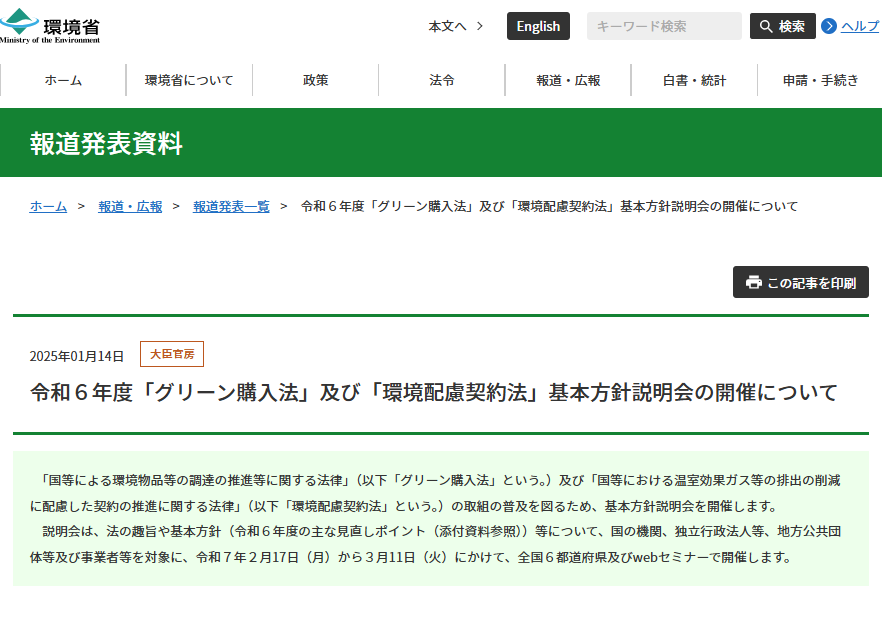Image resolution: width=882 pixels, height=630 pixels.
Task: Open the 環境省について section
Action: coord(188,80)
